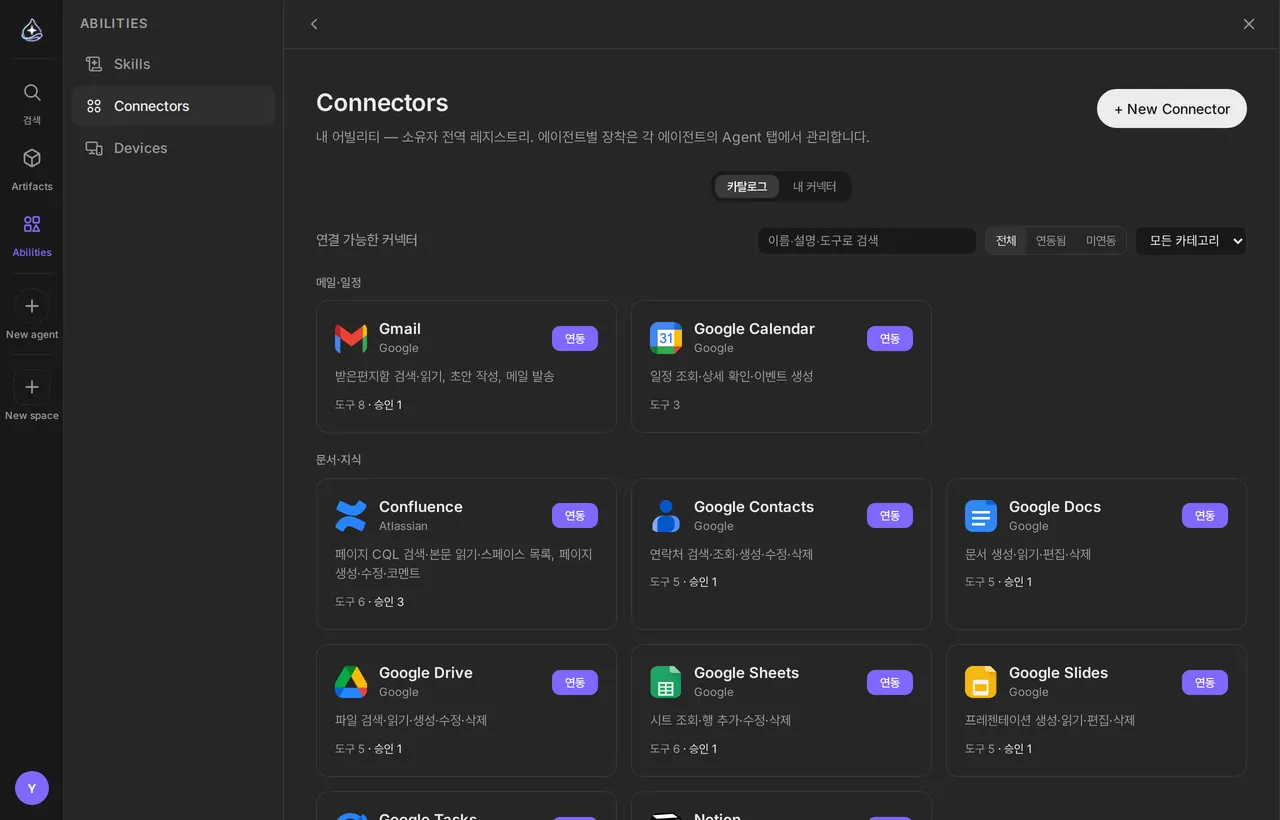This screenshot has width=1280, height=820.
Task: Click the New agent plus icon
Action: pyautogui.click(x=32, y=306)
